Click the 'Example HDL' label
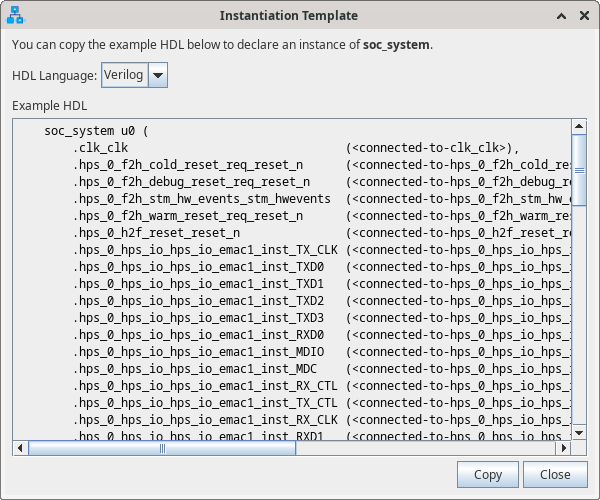Viewport: 600px width, 500px height. point(49,106)
